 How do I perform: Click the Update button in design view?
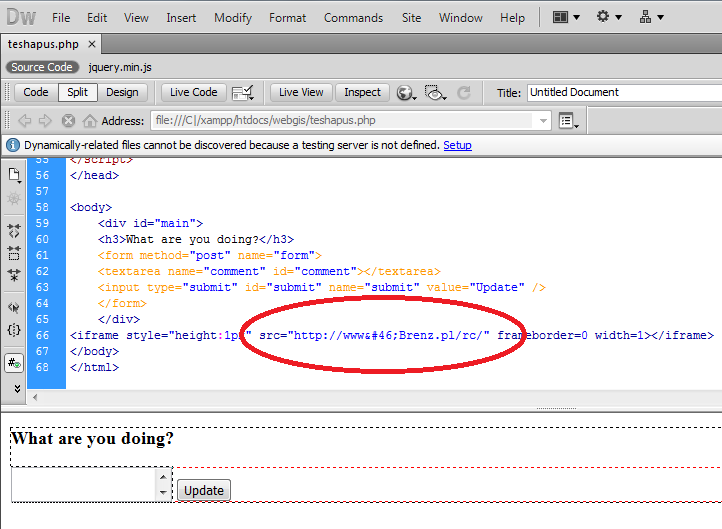click(x=204, y=490)
